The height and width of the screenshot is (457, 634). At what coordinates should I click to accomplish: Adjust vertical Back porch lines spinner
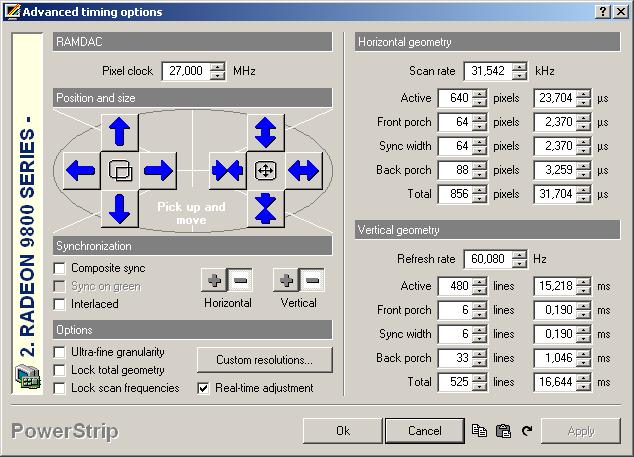coord(480,358)
